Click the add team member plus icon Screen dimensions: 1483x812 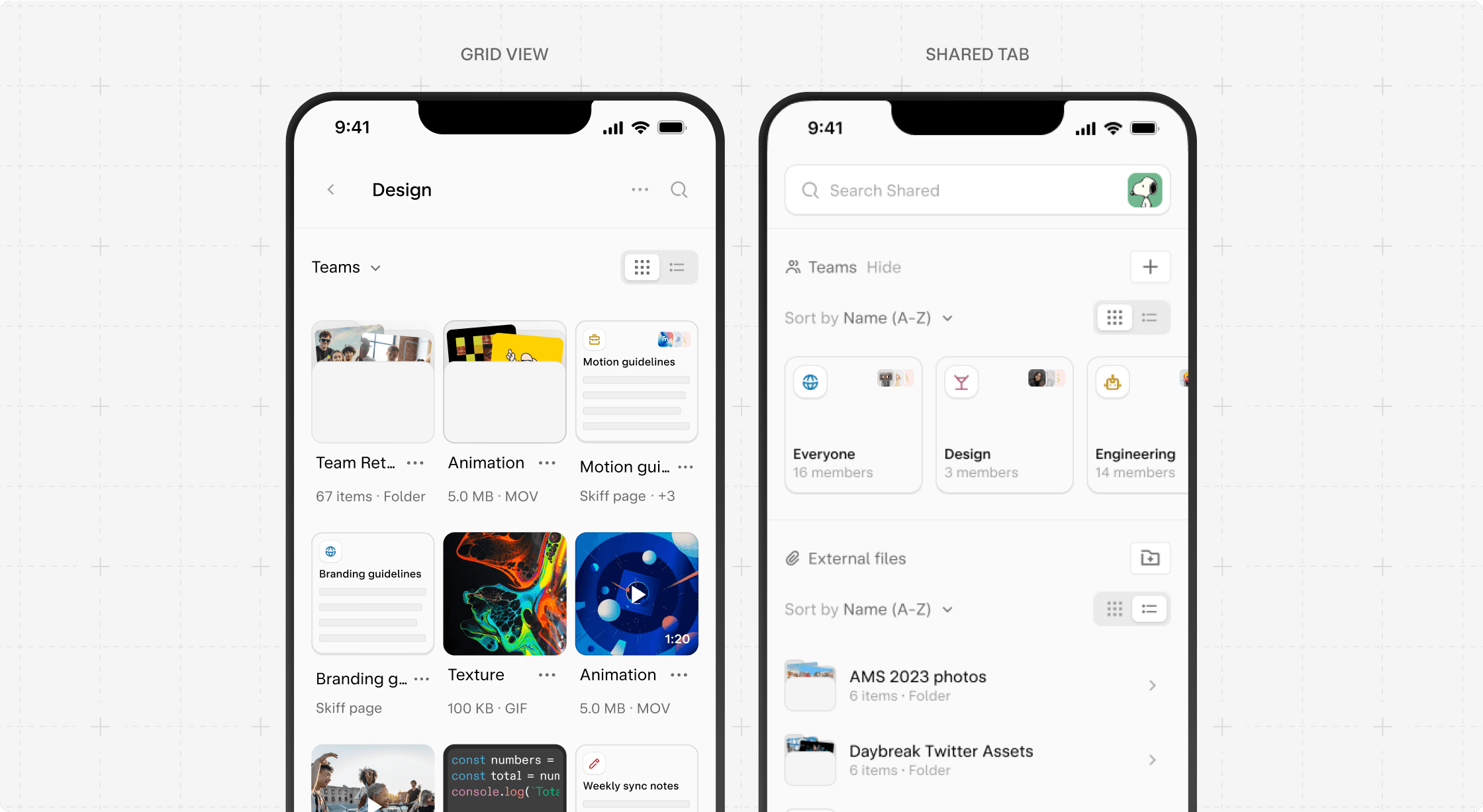1150,267
